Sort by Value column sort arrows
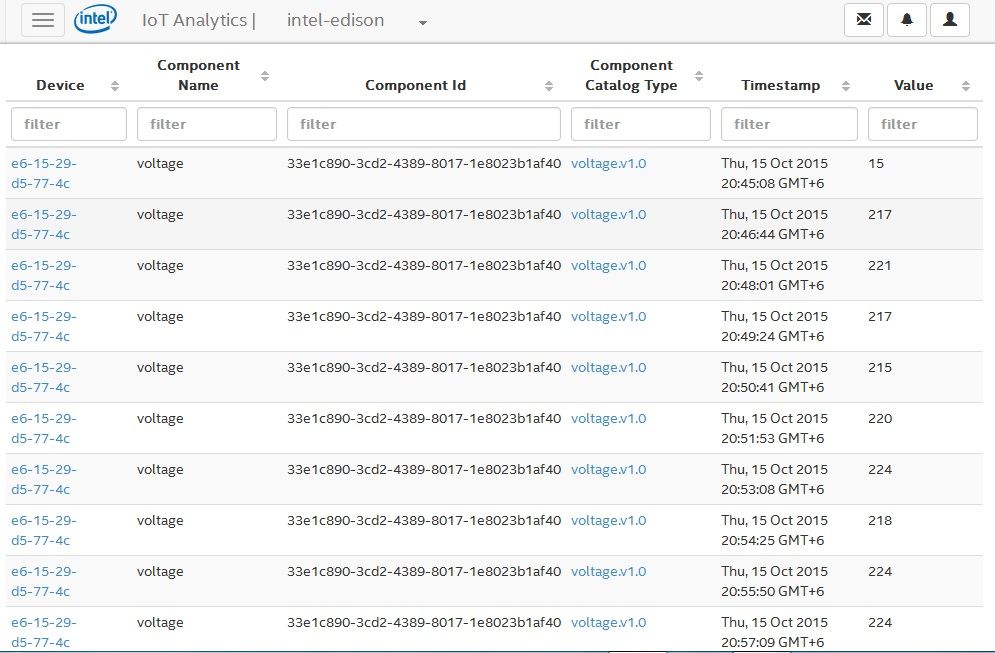This screenshot has height=653, width=995. pyautogui.click(x=966, y=86)
